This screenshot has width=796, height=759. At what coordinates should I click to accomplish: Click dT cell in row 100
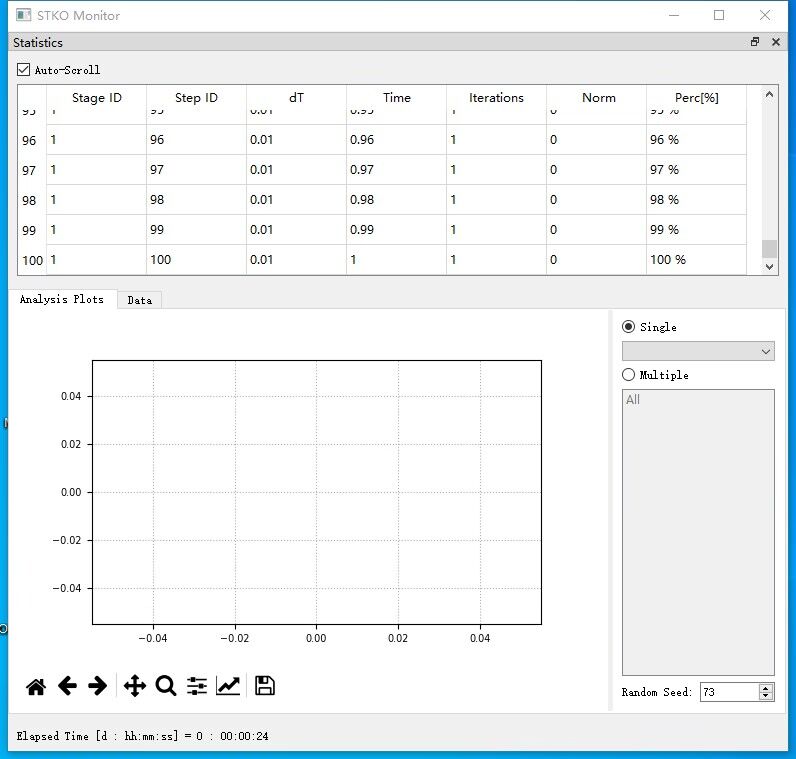[296, 259]
